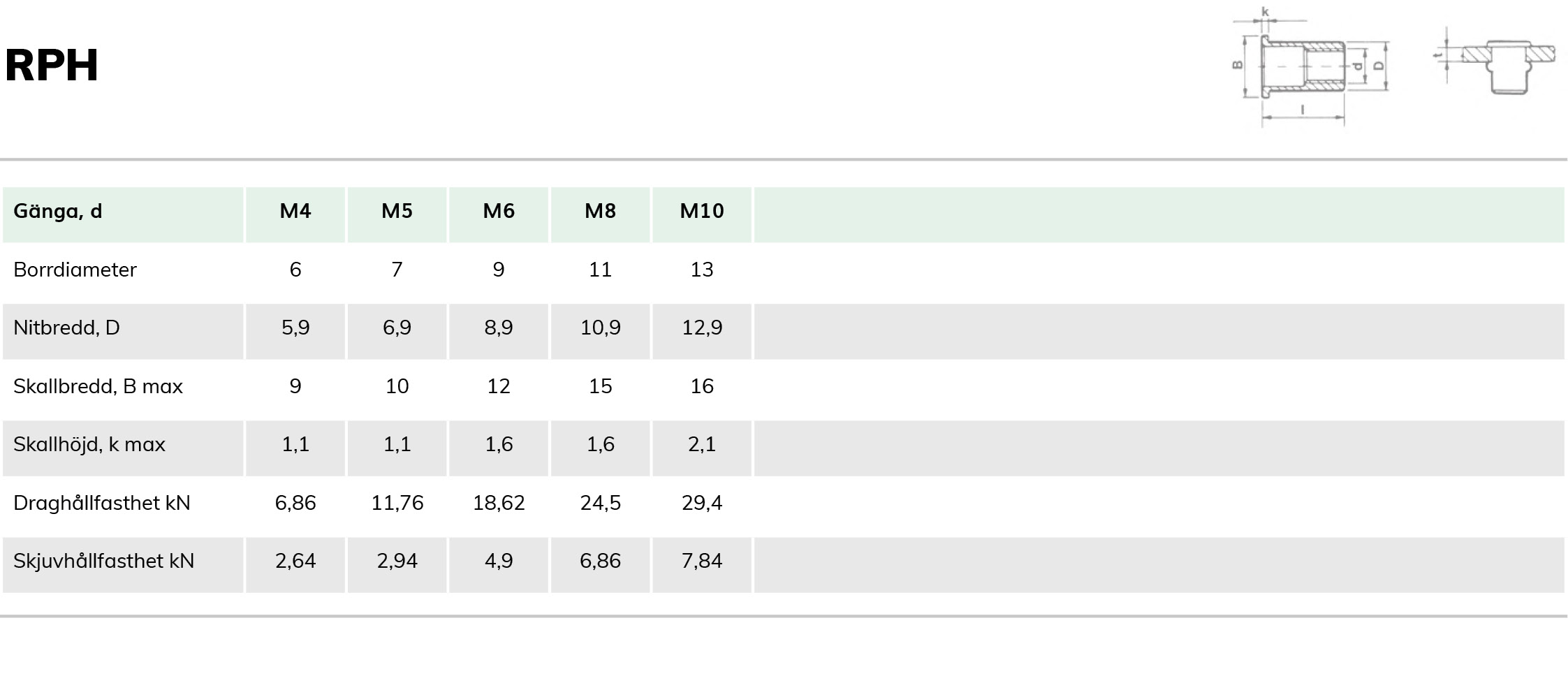Select the 13 borrdiameter value for M10
The width and height of the screenshot is (1568, 690).
click(702, 270)
